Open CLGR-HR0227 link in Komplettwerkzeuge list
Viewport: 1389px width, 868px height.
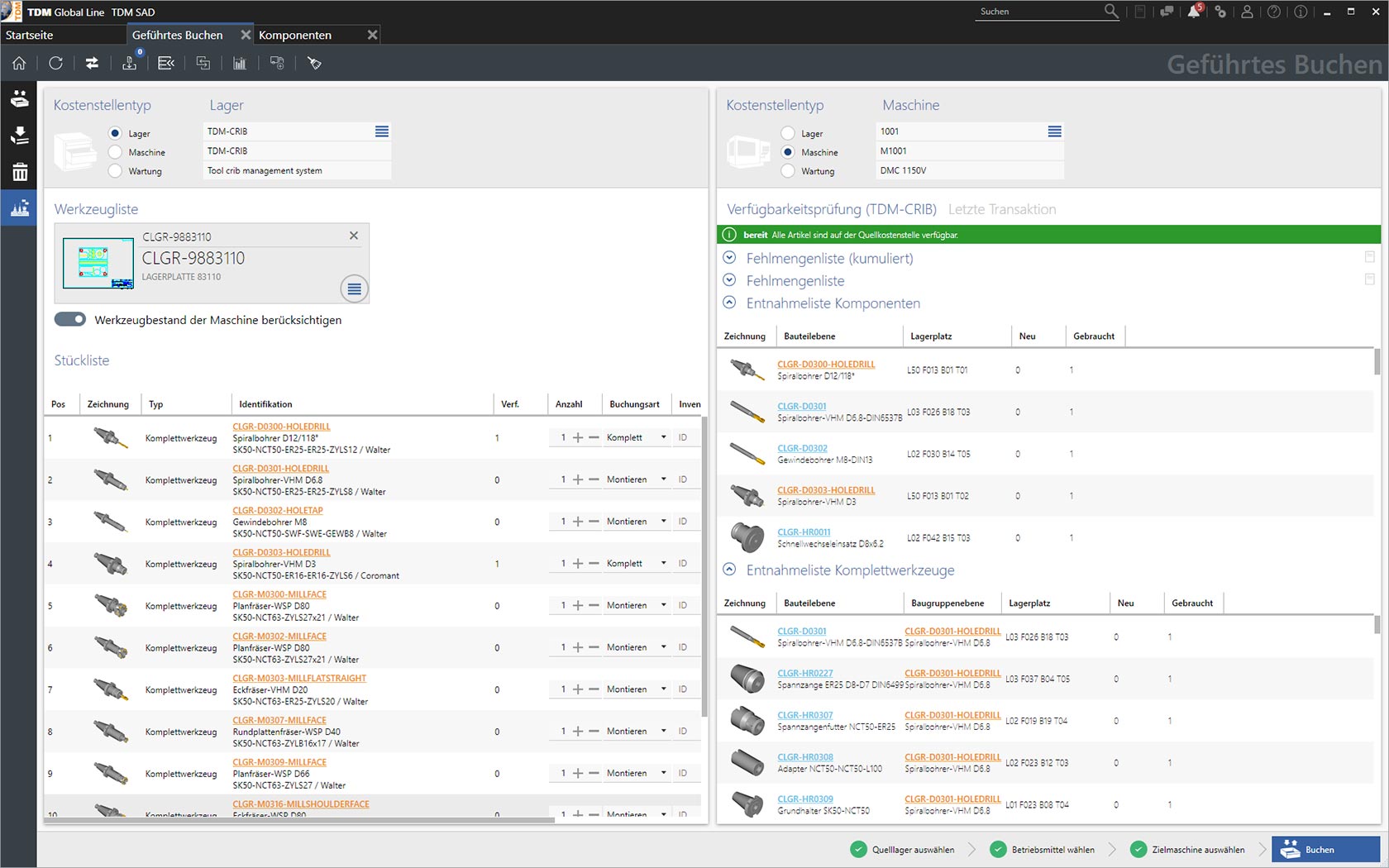pyautogui.click(x=805, y=673)
